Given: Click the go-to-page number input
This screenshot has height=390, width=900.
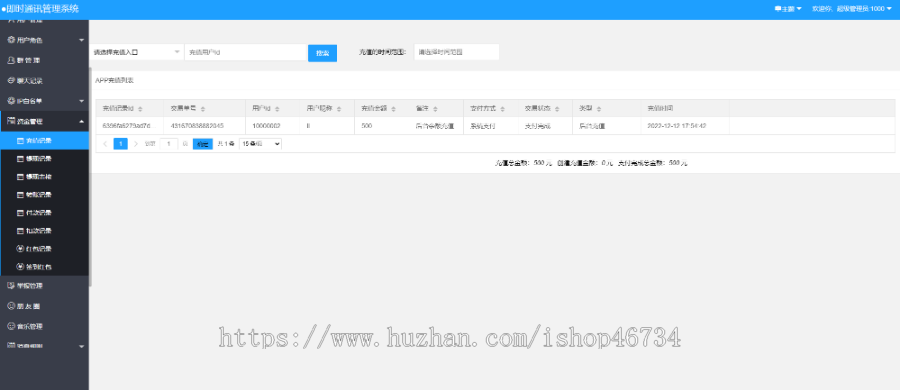Looking at the screenshot, I should click(x=169, y=144).
